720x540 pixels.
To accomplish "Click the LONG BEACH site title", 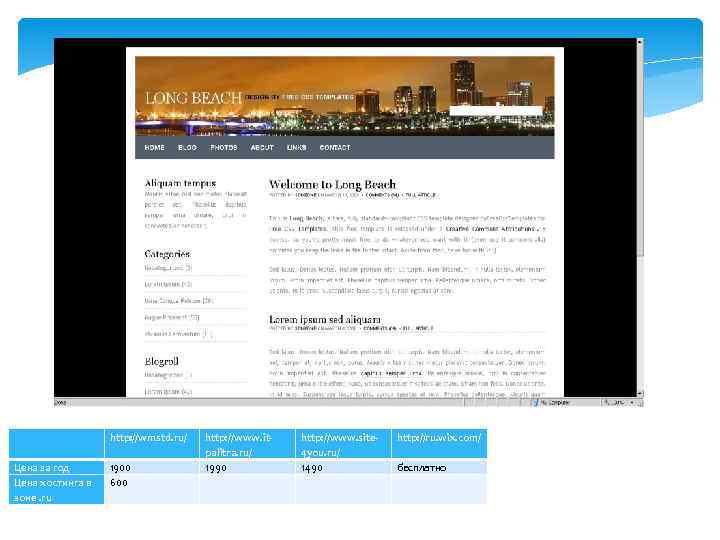I will click(x=193, y=98).
